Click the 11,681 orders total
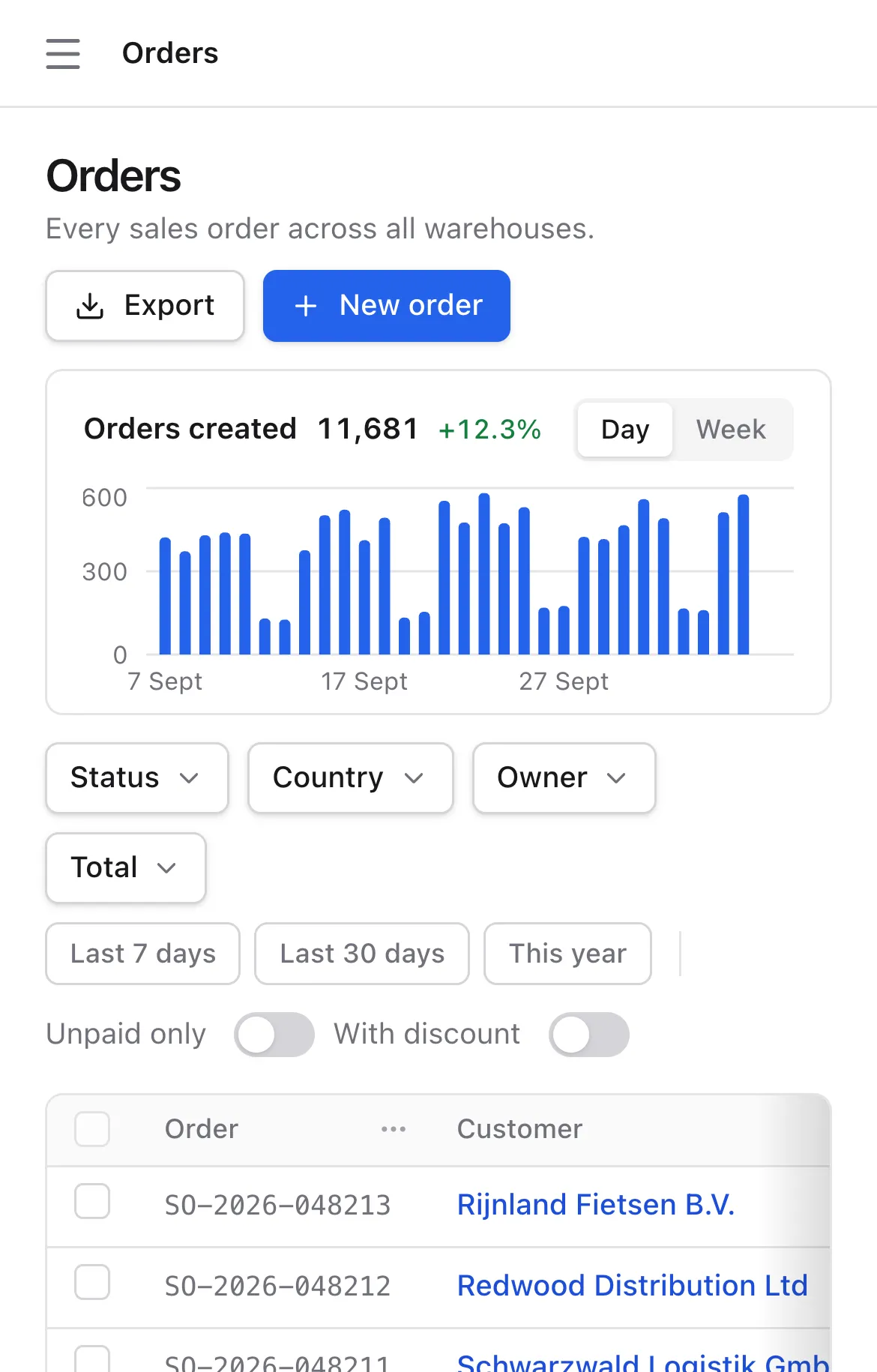 [367, 429]
